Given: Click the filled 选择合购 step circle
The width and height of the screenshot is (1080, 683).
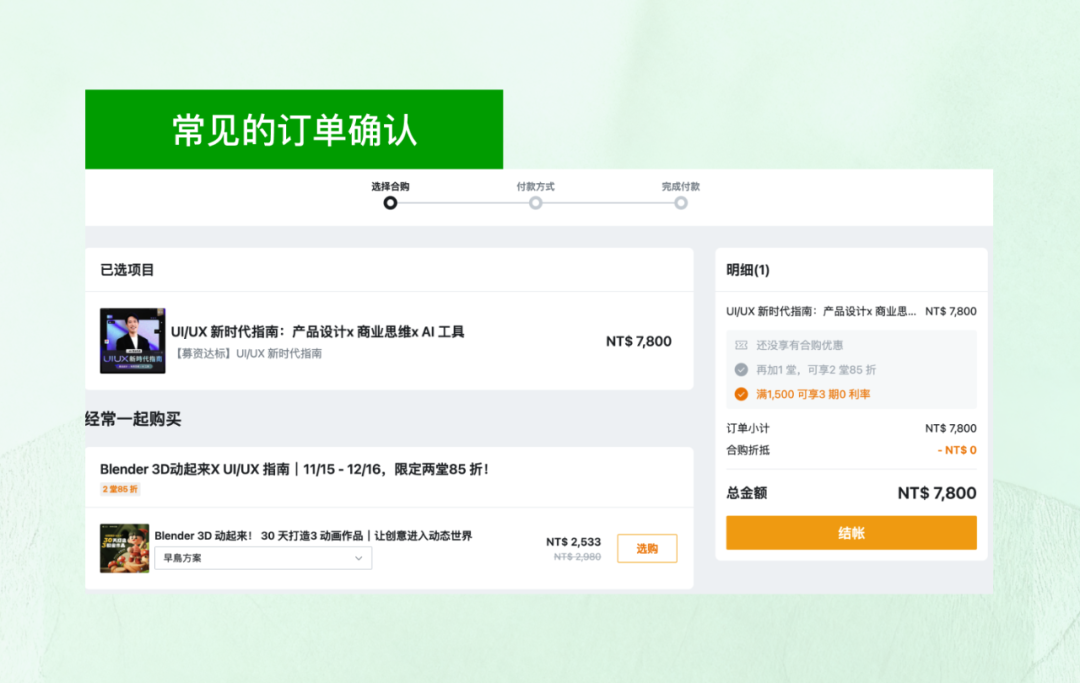Looking at the screenshot, I should [390, 202].
